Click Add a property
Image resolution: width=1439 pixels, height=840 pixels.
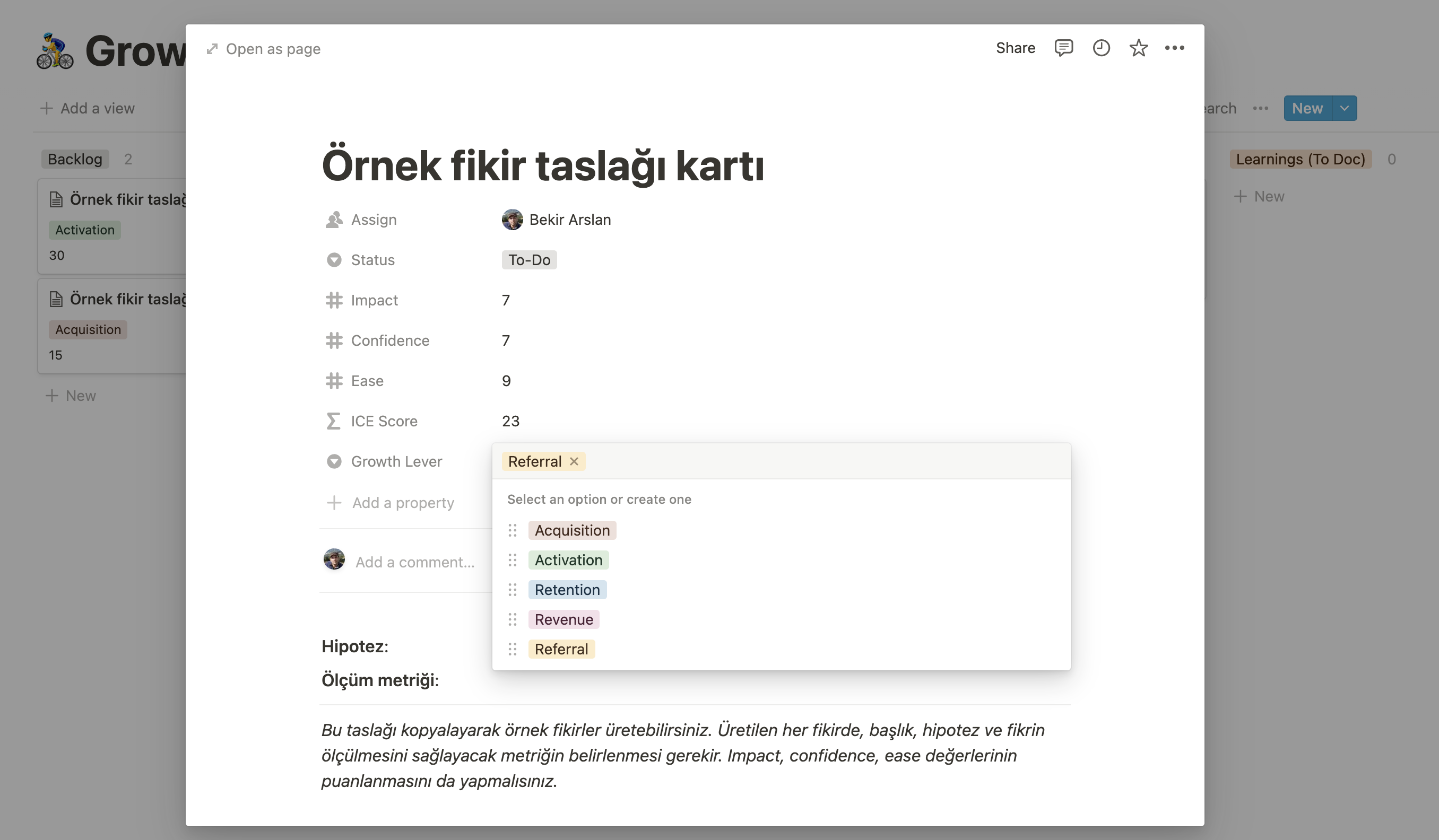pos(403,503)
